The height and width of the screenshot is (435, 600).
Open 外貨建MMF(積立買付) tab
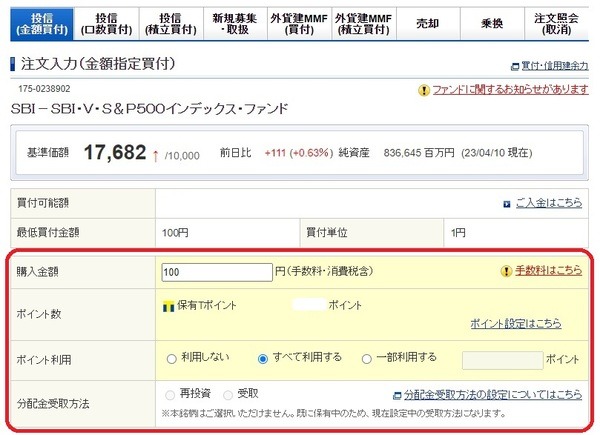point(364,24)
